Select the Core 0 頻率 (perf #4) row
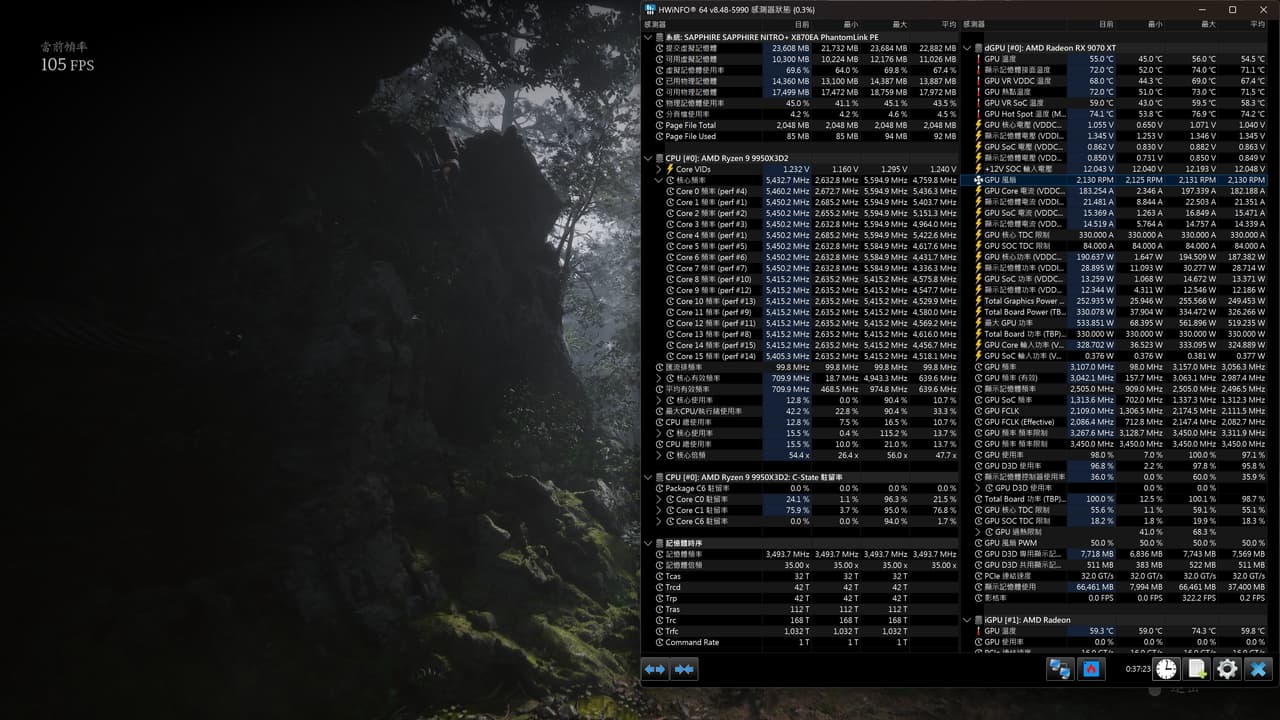1280x720 pixels. pos(800,191)
